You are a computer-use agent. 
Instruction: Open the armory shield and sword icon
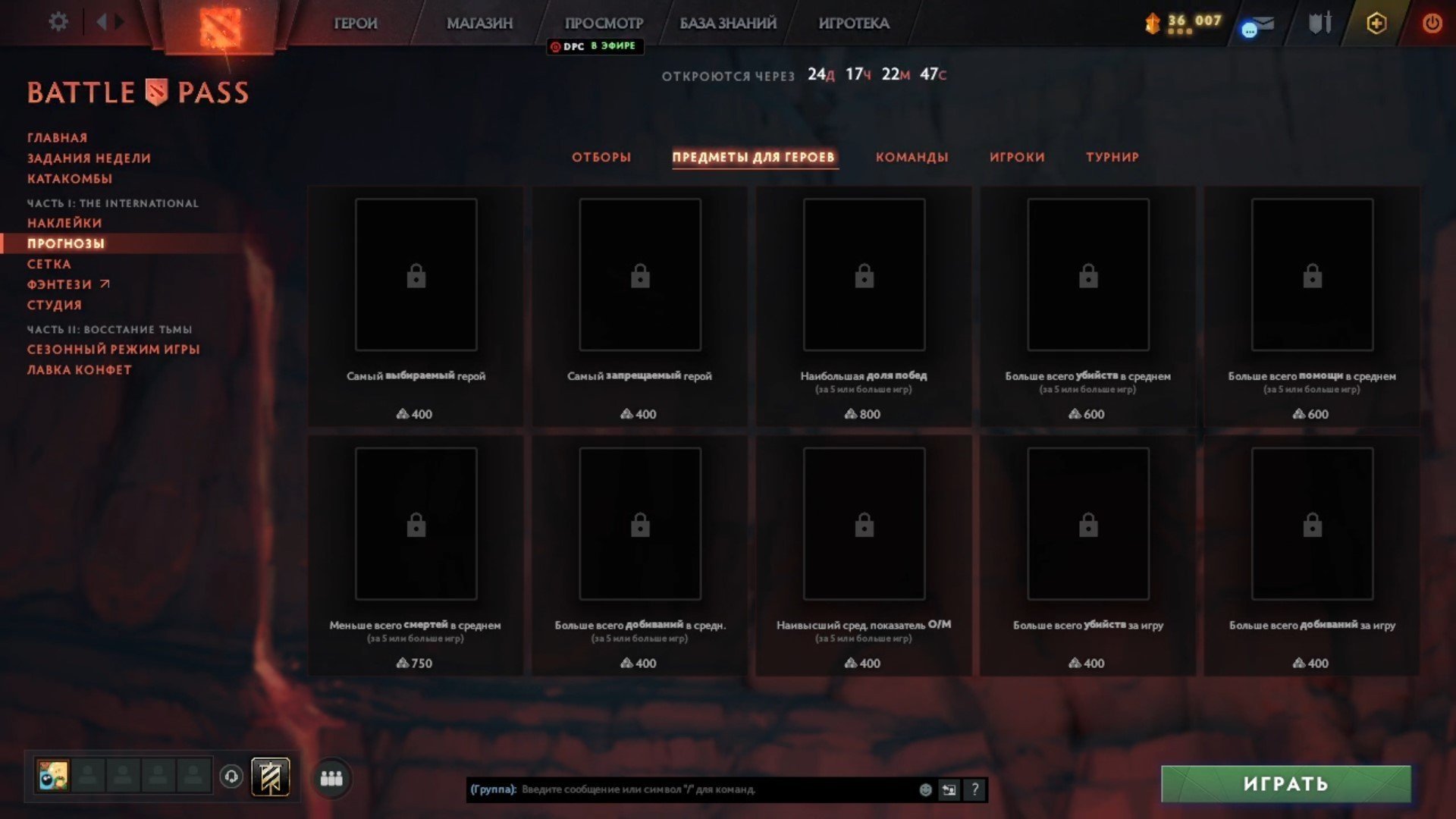click(x=1320, y=24)
